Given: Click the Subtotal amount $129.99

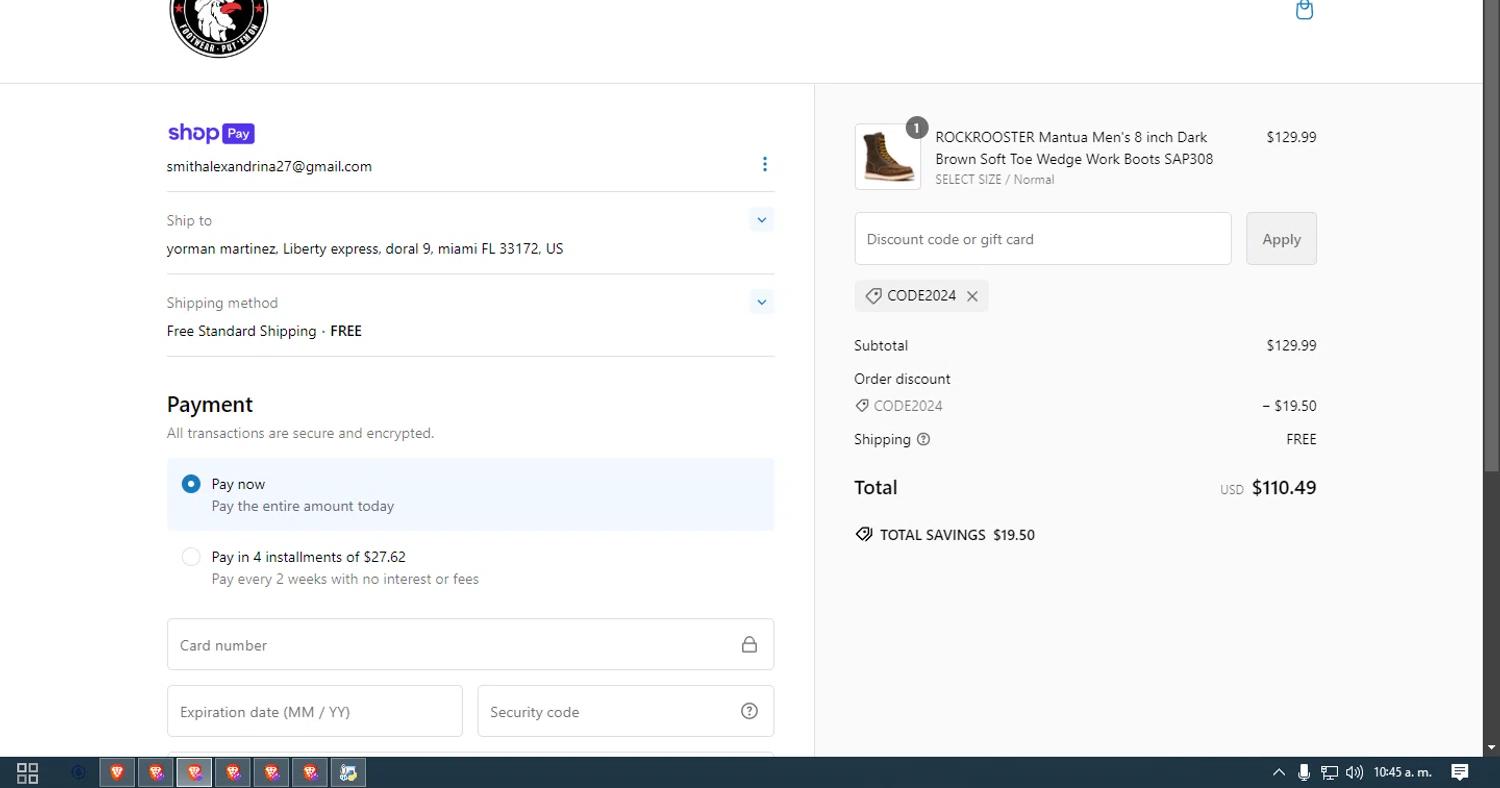Looking at the screenshot, I should (x=1291, y=345).
